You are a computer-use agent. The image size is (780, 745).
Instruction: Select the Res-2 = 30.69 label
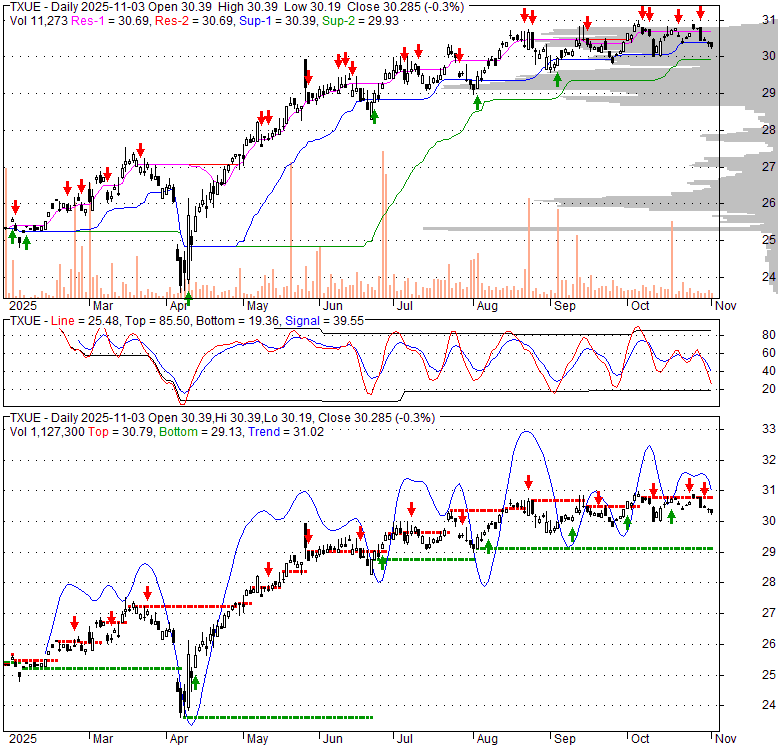[195, 21]
